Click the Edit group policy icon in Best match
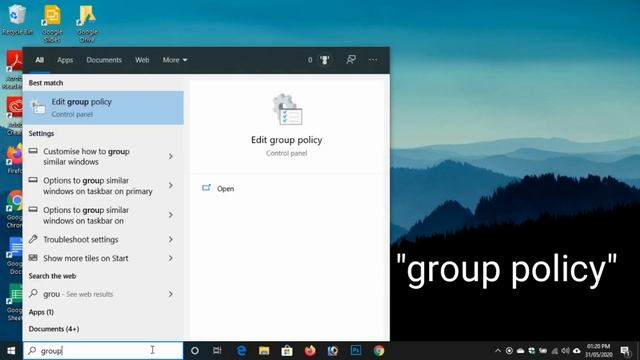The image size is (640, 360). pyautogui.click(x=38, y=107)
